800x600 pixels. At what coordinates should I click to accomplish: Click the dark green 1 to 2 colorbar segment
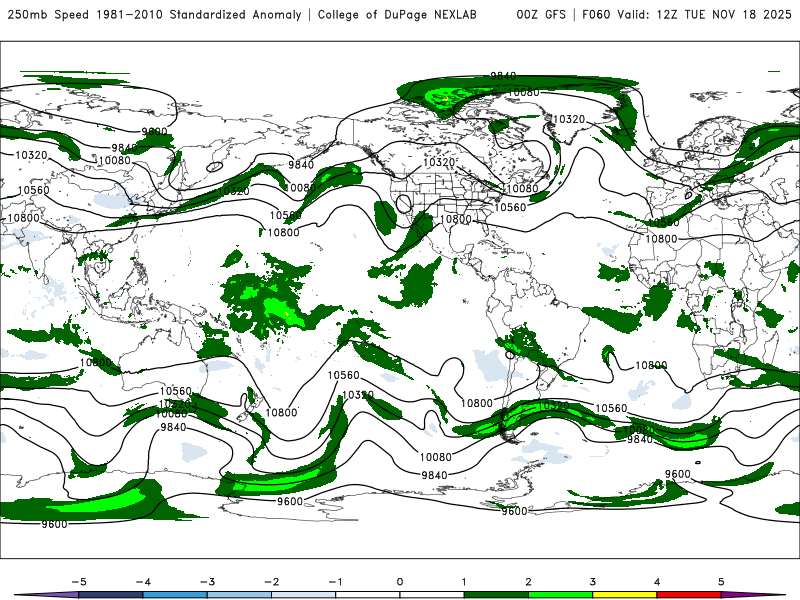coord(496,595)
